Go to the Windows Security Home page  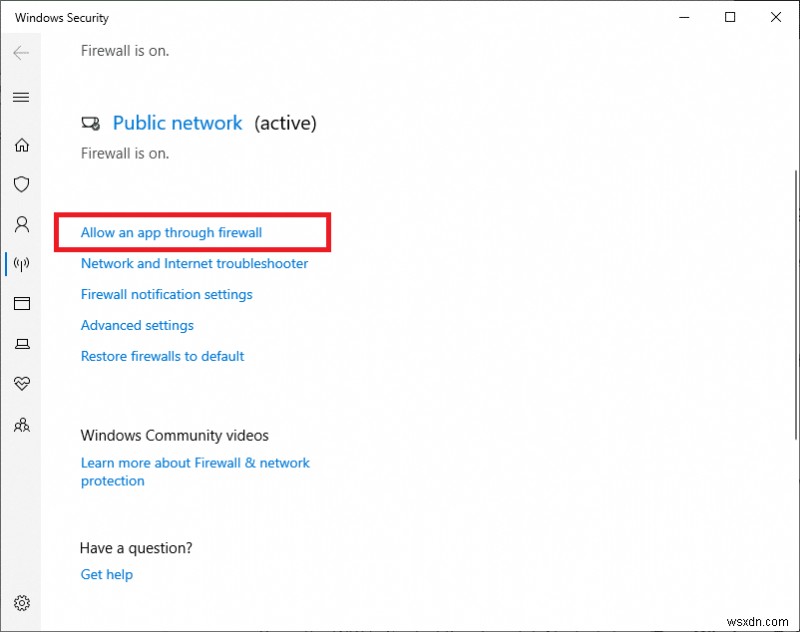22,144
